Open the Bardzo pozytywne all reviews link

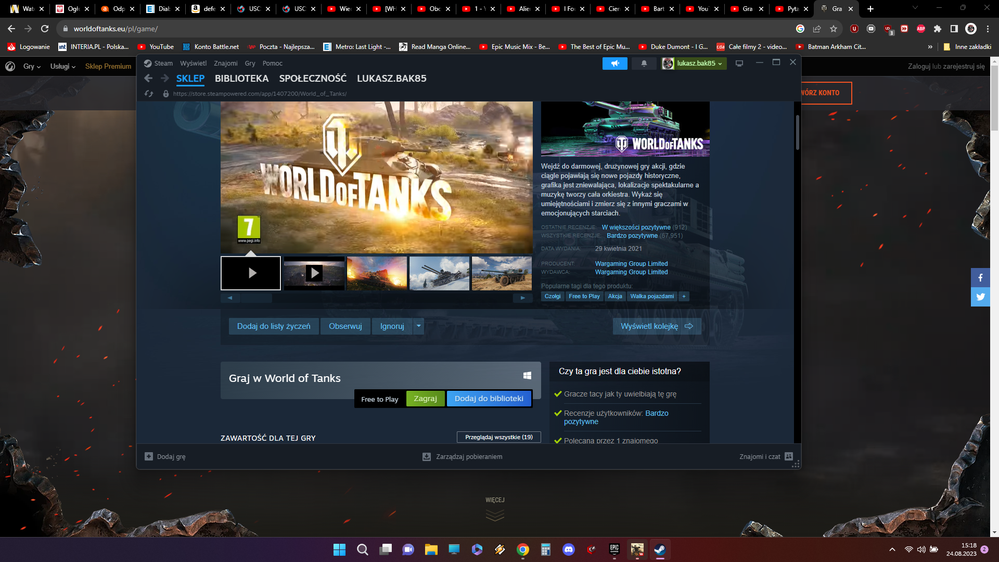point(632,236)
